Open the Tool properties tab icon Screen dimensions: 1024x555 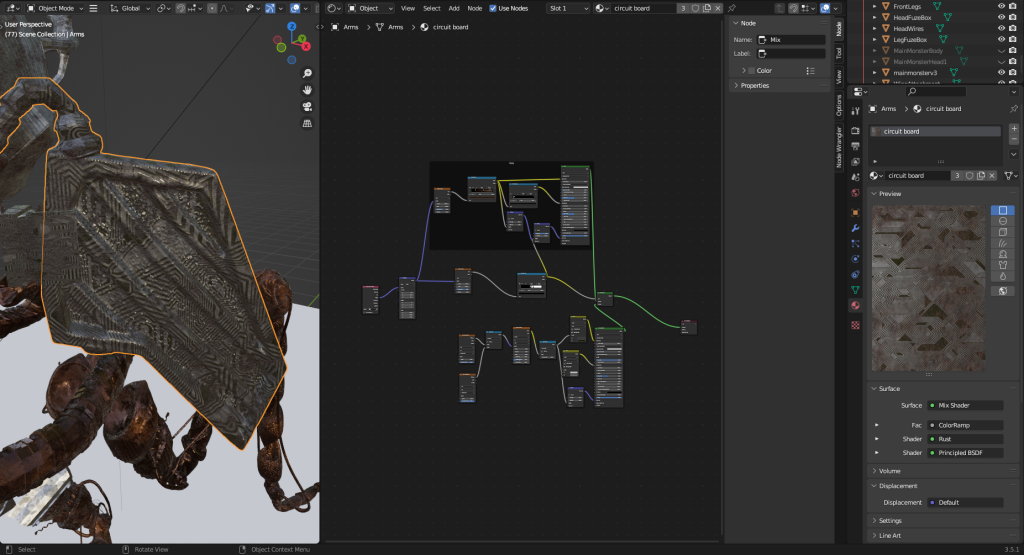point(856,111)
